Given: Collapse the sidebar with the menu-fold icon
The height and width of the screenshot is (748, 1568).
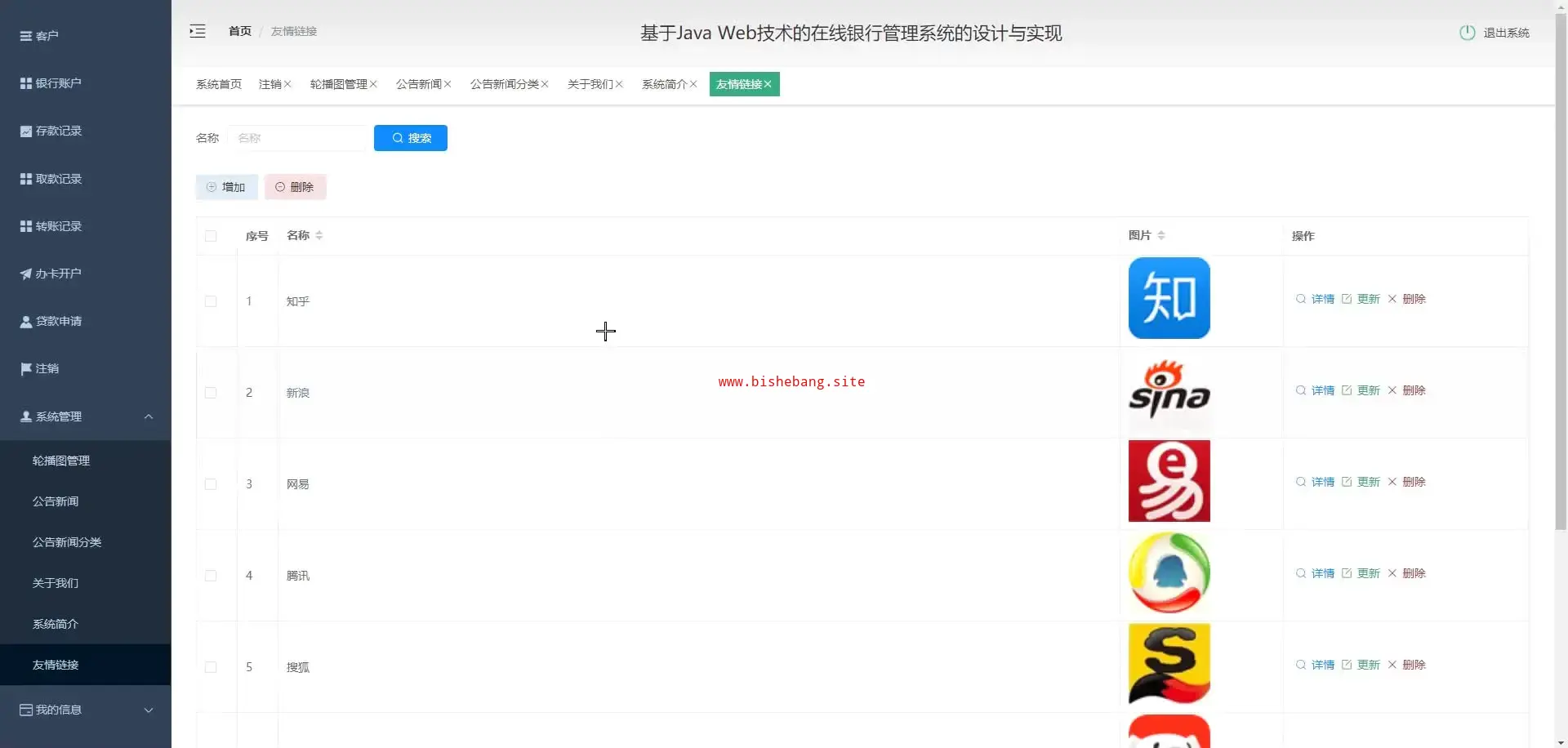Looking at the screenshot, I should [198, 32].
